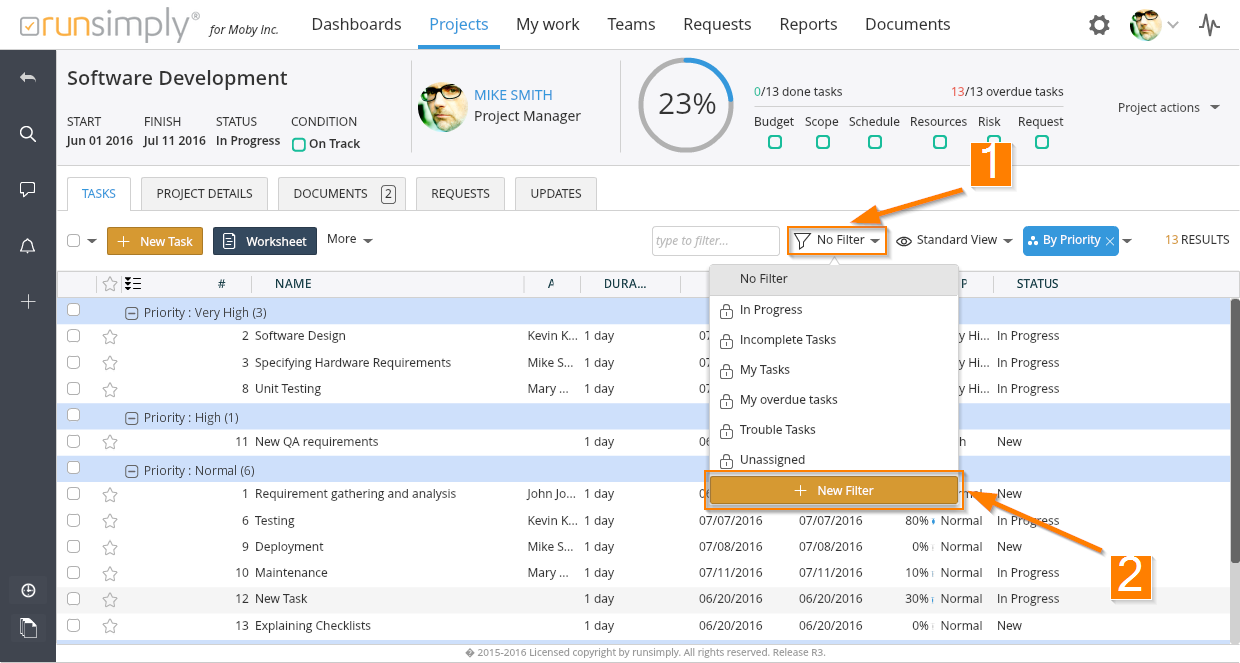
Task: Click the type to filter input
Action: coord(715,241)
